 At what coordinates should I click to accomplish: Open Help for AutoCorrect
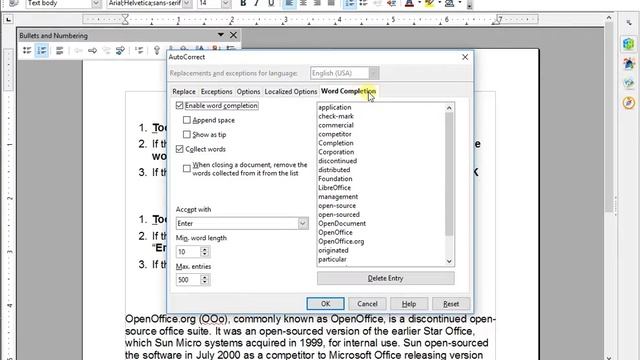tap(409, 304)
